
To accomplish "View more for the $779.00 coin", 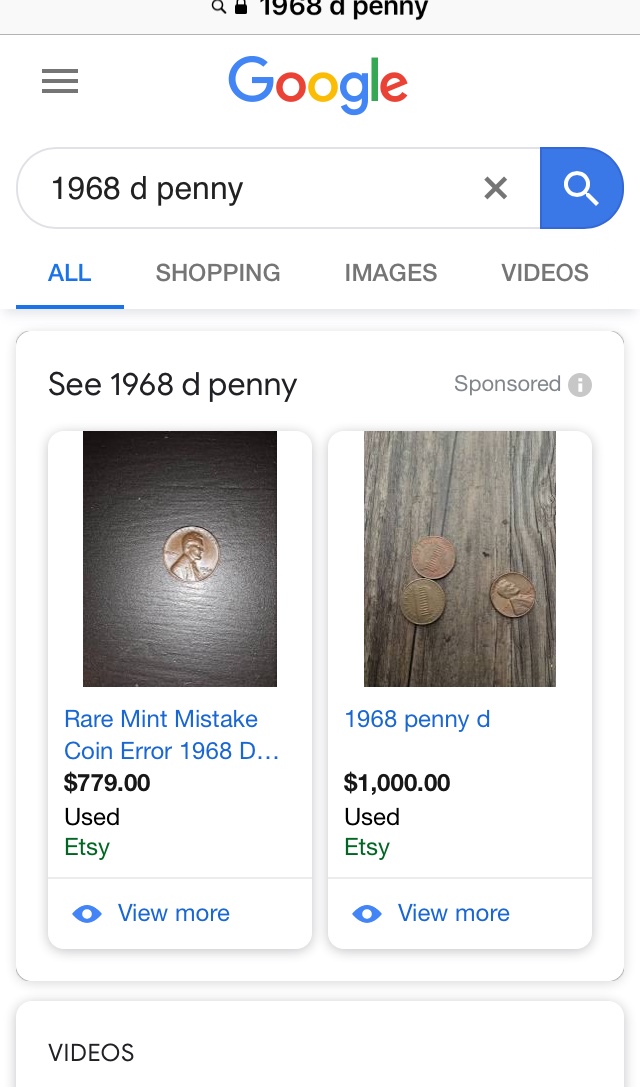I will coord(173,914).
